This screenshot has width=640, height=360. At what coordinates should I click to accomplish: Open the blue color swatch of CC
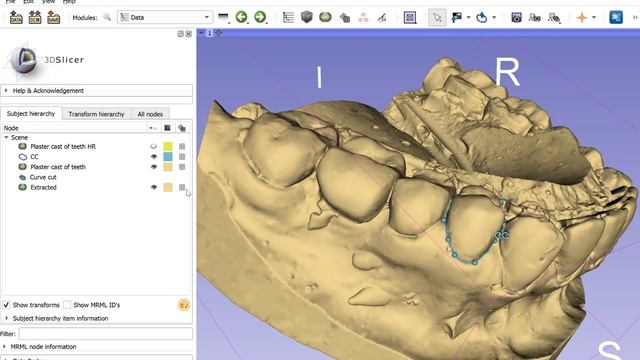coord(168,157)
